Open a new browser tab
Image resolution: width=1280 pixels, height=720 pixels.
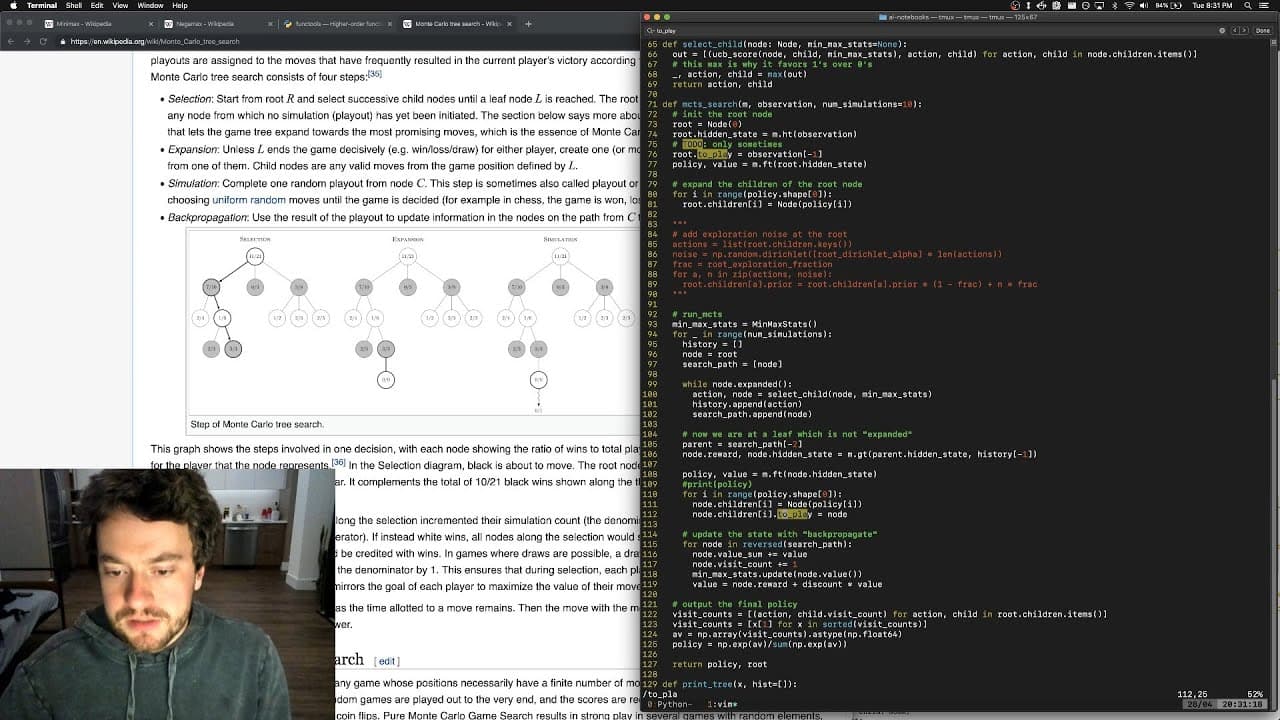point(528,23)
